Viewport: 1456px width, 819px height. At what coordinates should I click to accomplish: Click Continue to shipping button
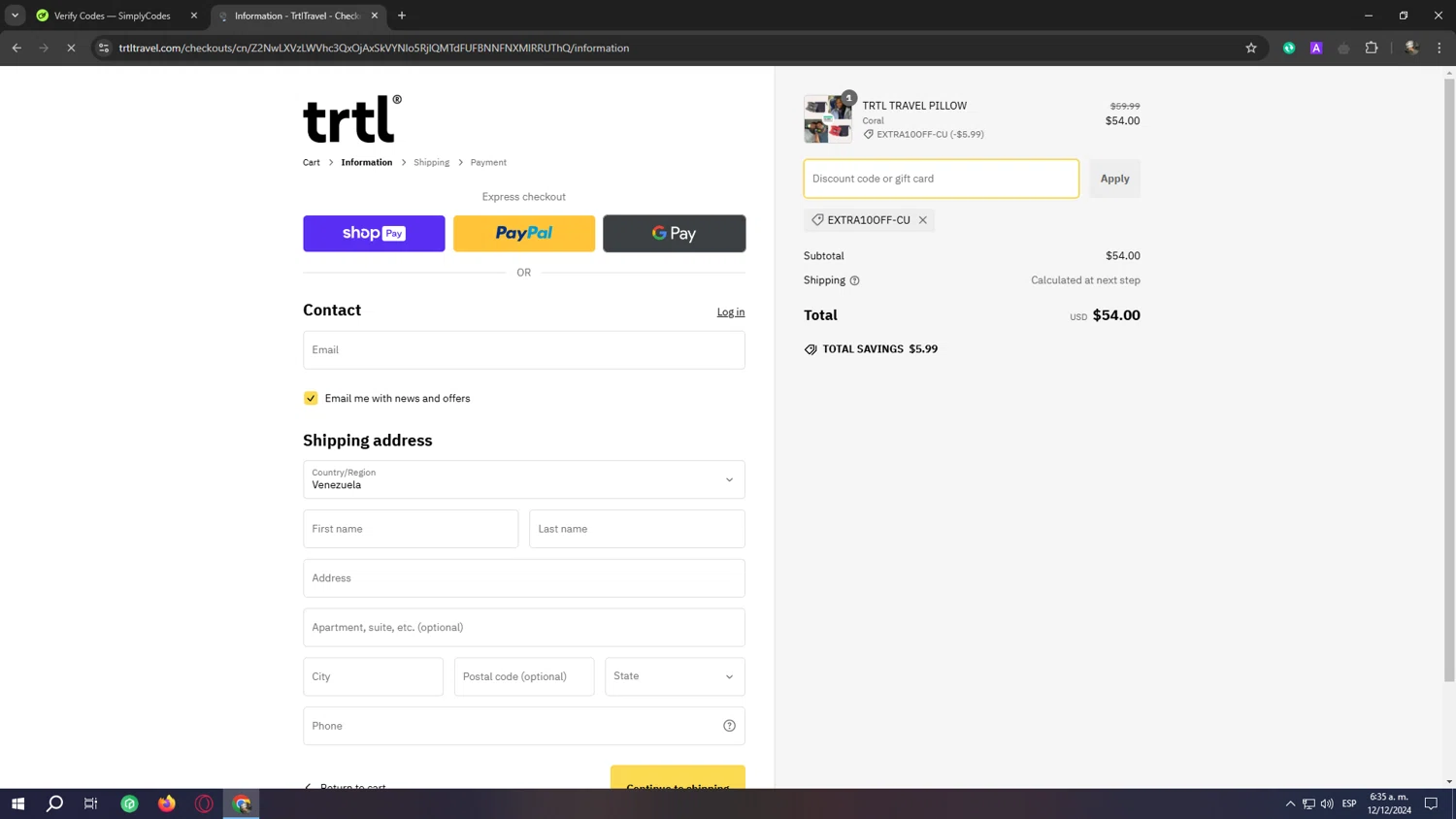678,777
